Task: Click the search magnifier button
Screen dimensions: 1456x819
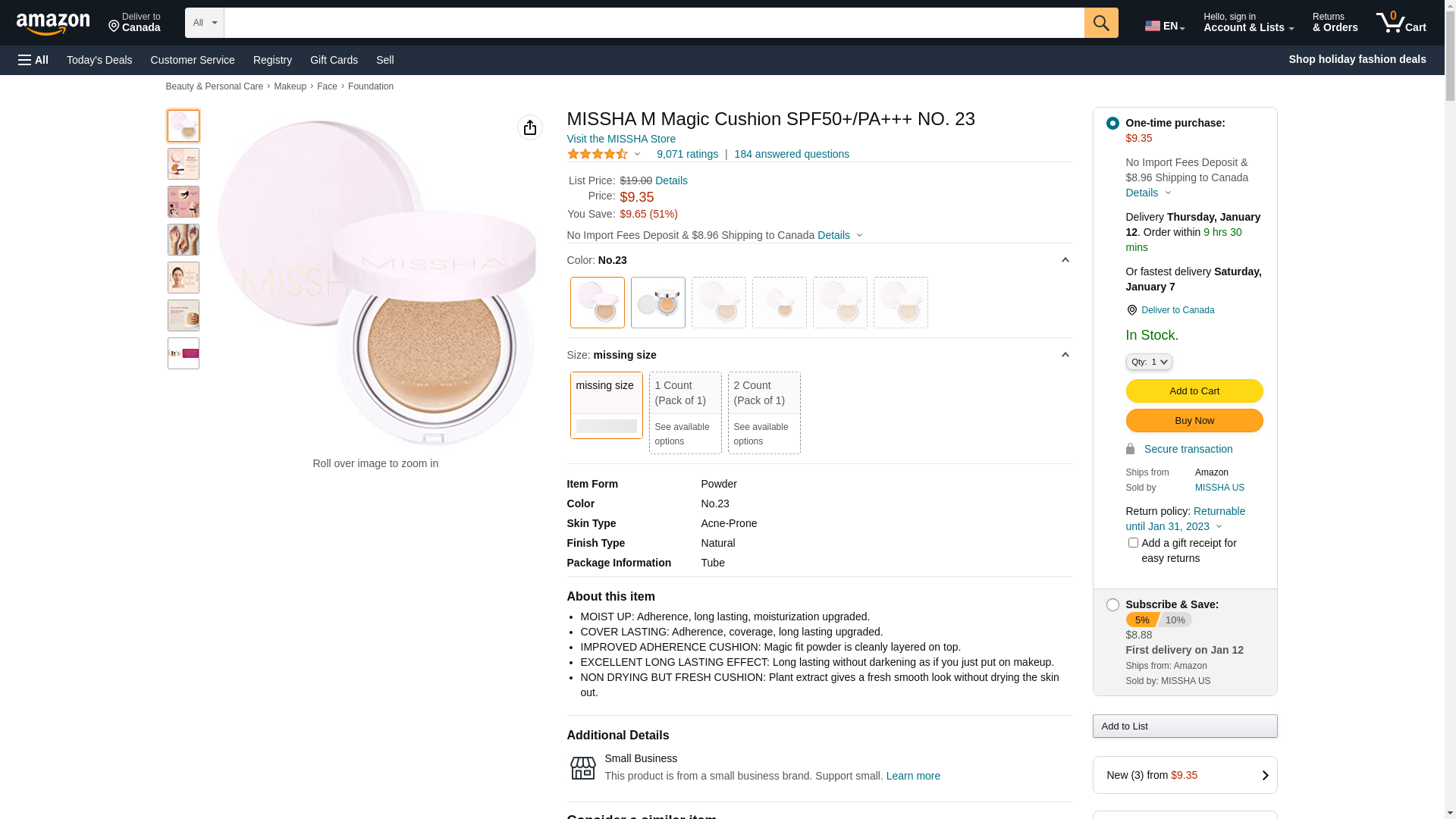Action: [1100, 23]
